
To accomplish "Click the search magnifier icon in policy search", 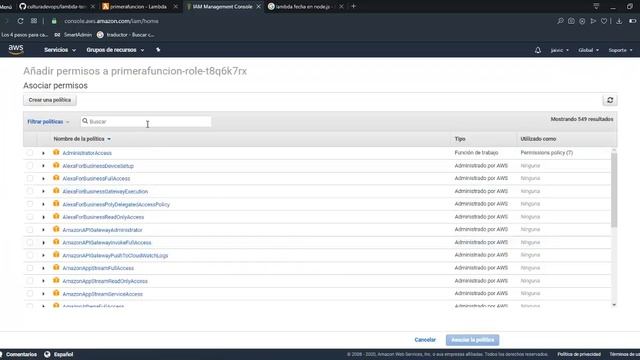I will [x=85, y=121].
